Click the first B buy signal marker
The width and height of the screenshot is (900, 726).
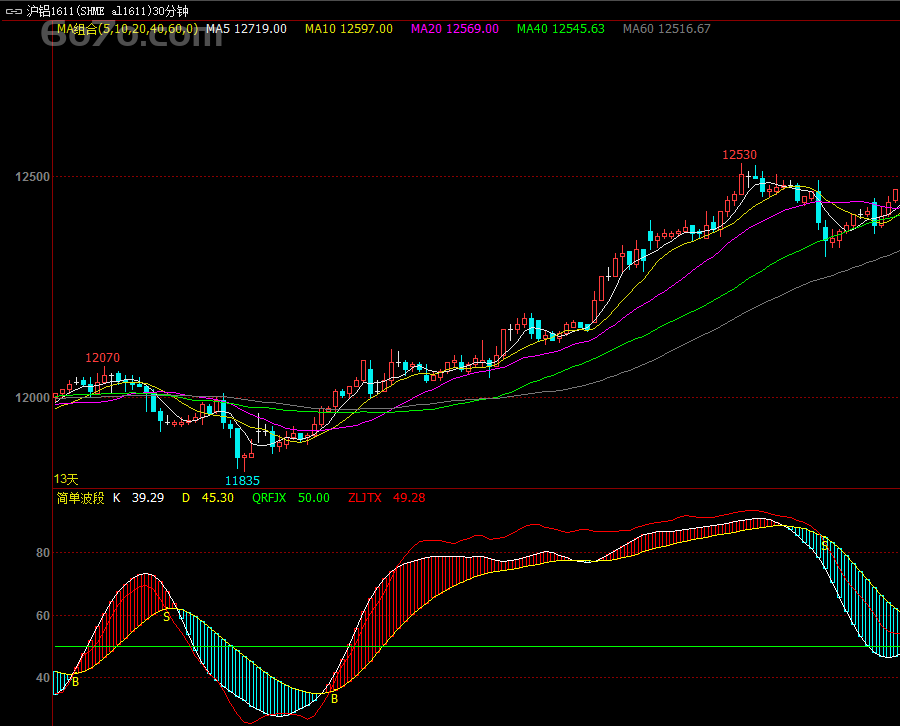coord(75,682)
